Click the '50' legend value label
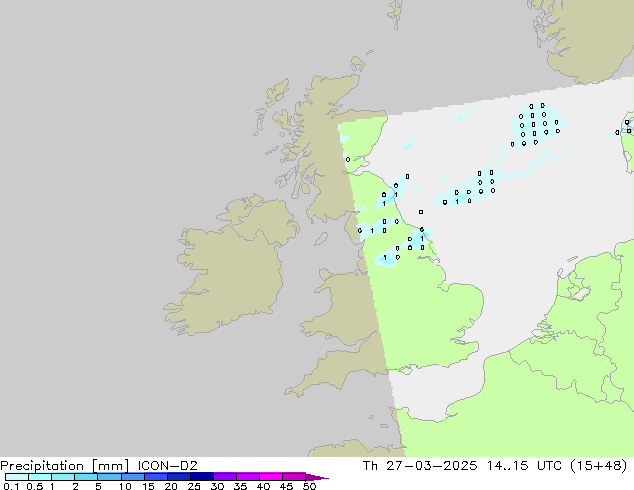 [x=309, y=486]
